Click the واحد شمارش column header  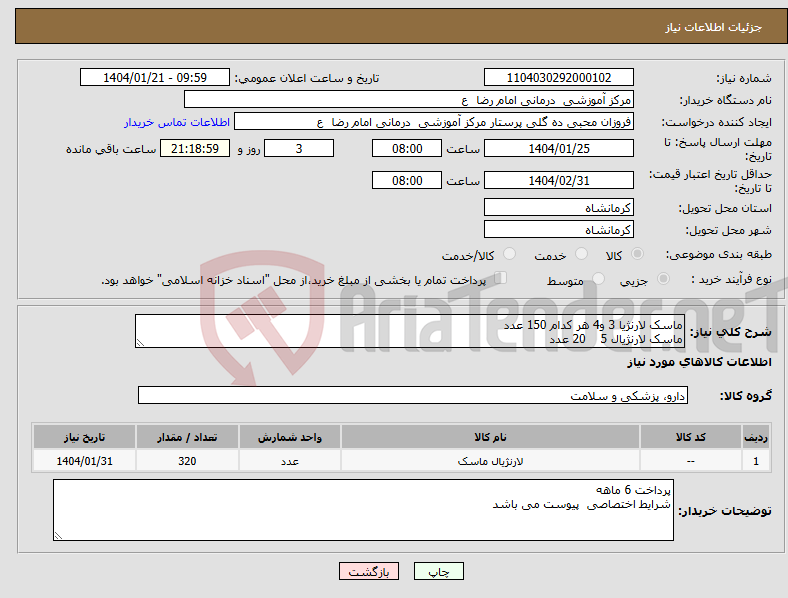[x=290, y=437]
